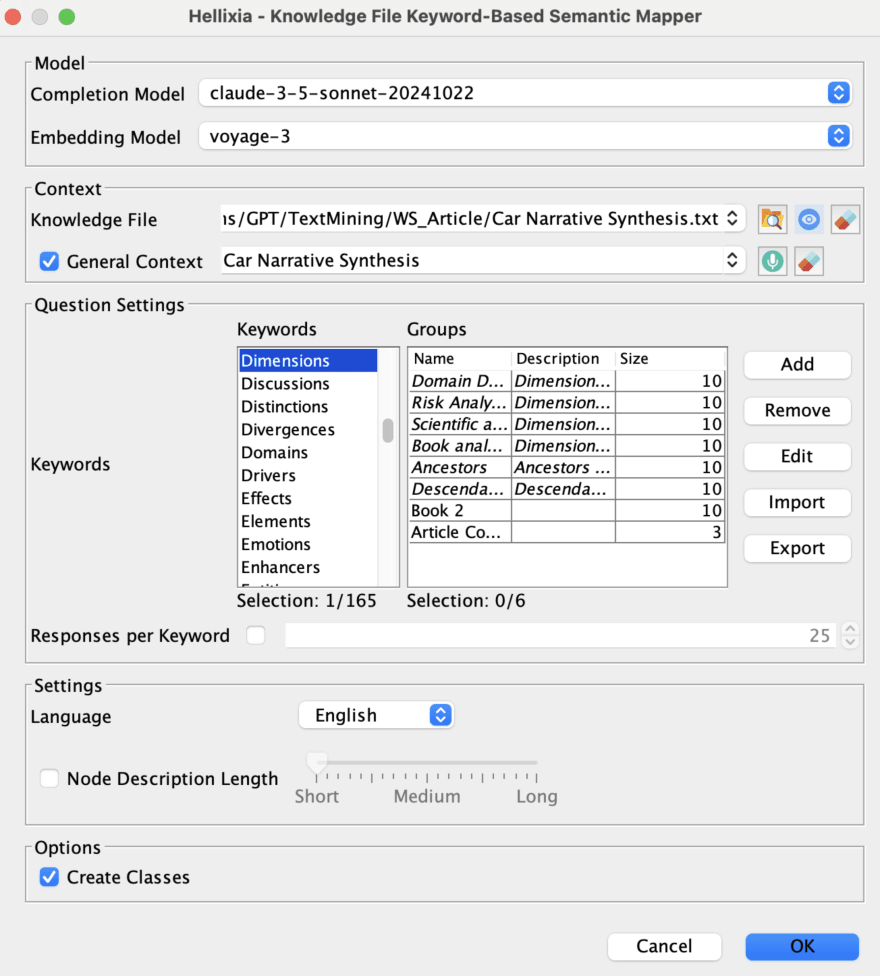Screen dimensions: 880x976
Task: Confirm settings with the OK button
Action: click(801, 946)
